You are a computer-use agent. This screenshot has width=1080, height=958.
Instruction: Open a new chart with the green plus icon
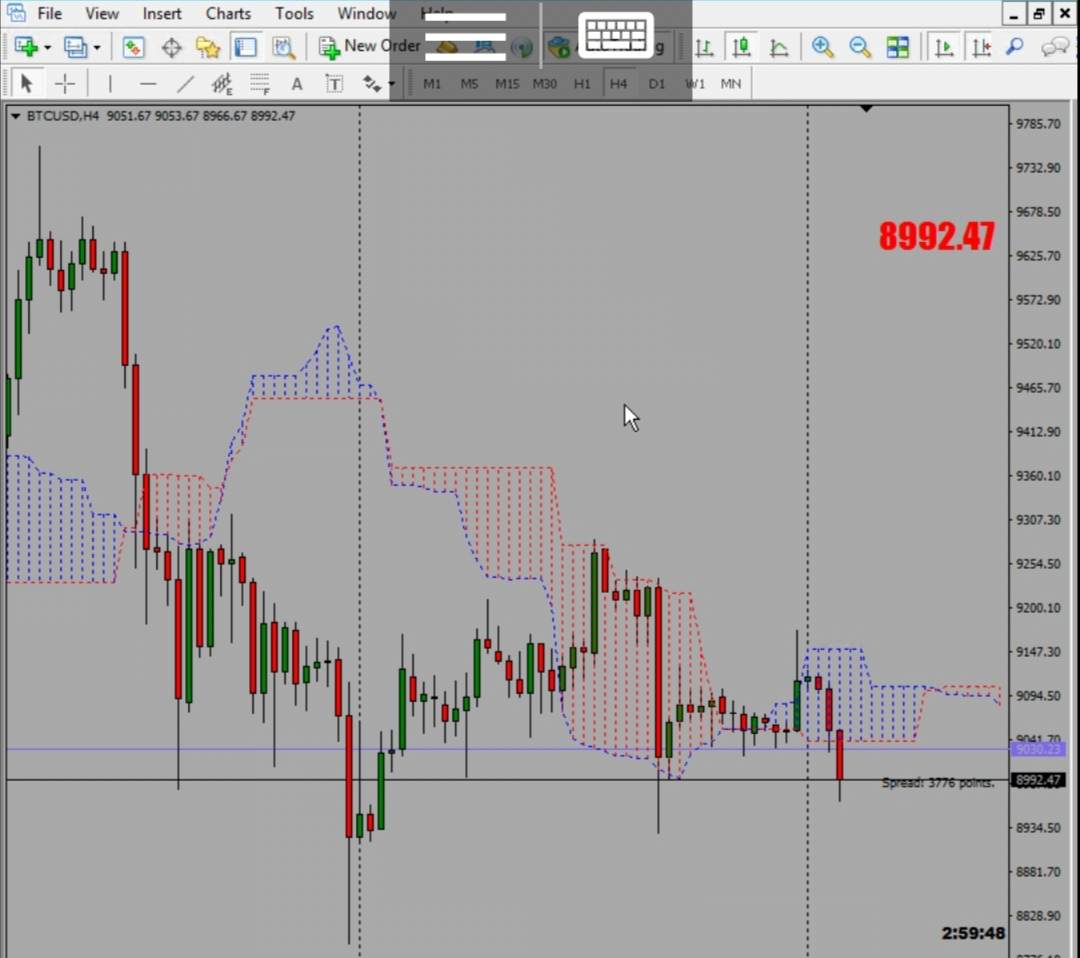click(25, 47)
